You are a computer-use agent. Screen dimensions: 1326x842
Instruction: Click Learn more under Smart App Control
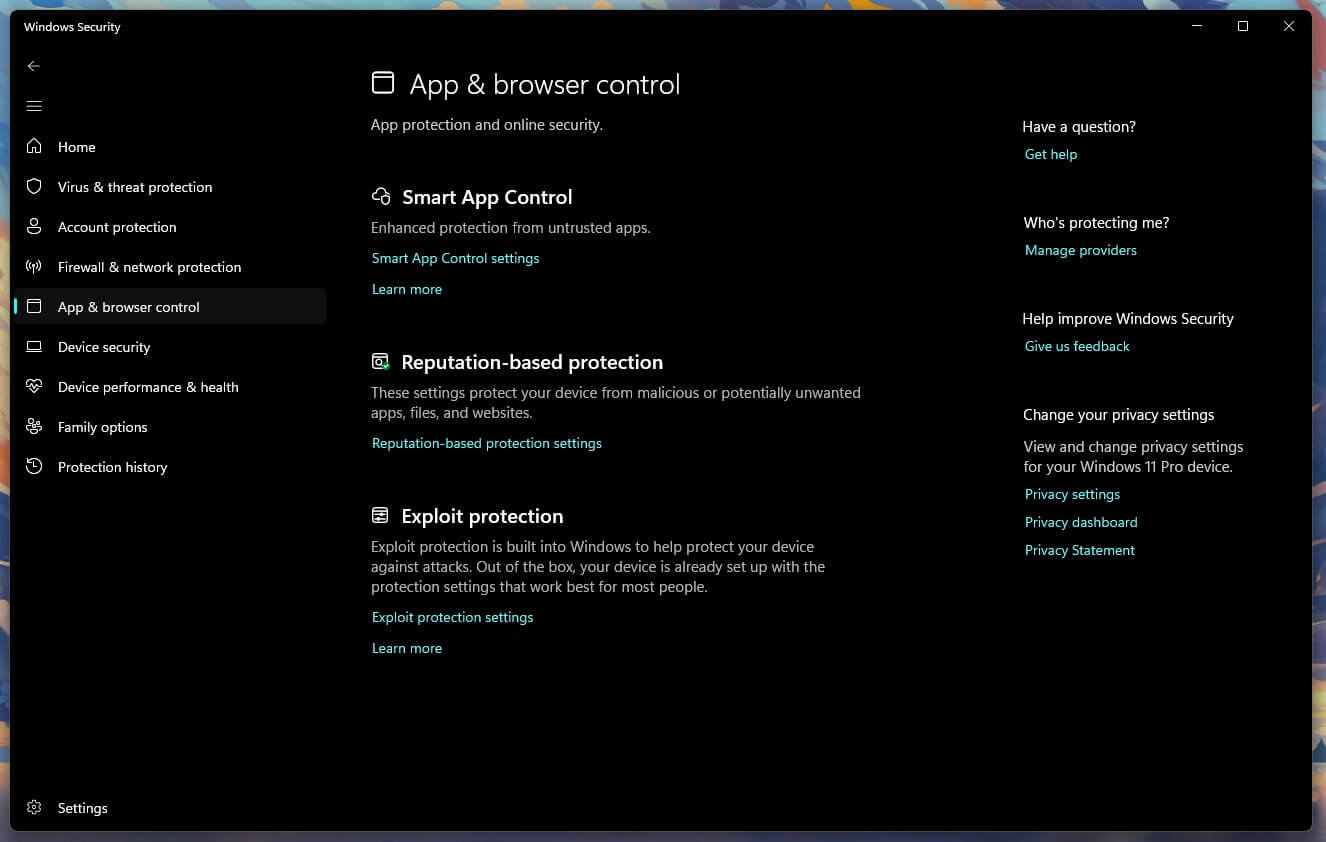(x=407, y=289)
